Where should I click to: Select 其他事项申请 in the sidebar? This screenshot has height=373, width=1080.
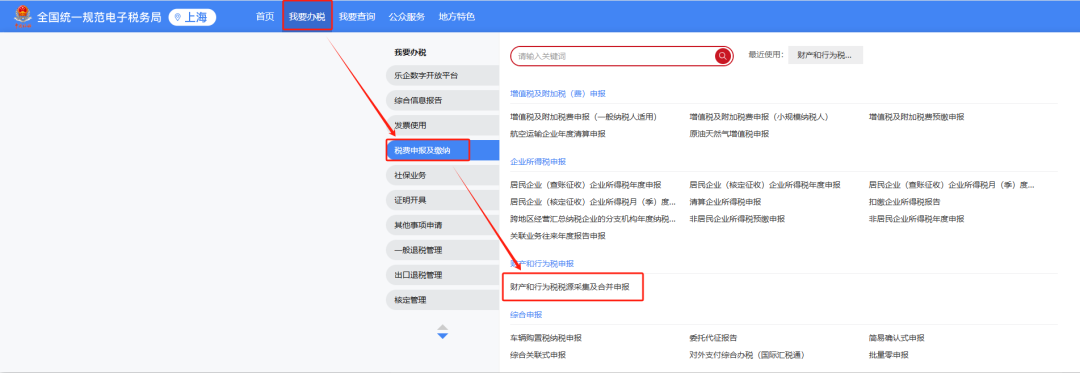tap(442, 225)
